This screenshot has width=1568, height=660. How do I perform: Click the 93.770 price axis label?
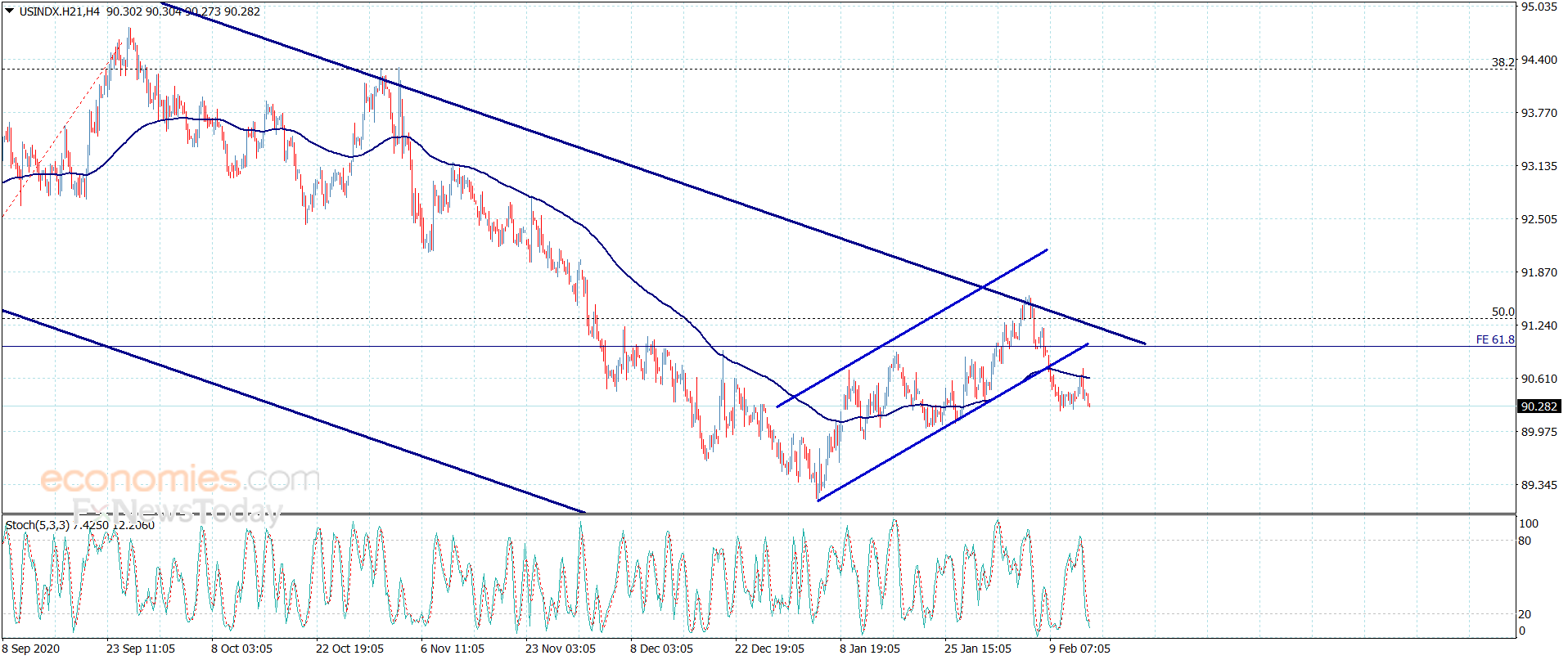pos(1539,113)
